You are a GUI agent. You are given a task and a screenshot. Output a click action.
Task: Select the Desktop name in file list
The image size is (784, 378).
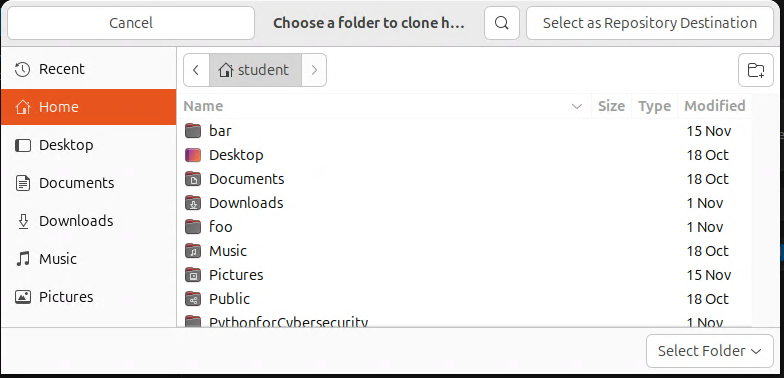(x=236, y=155)
